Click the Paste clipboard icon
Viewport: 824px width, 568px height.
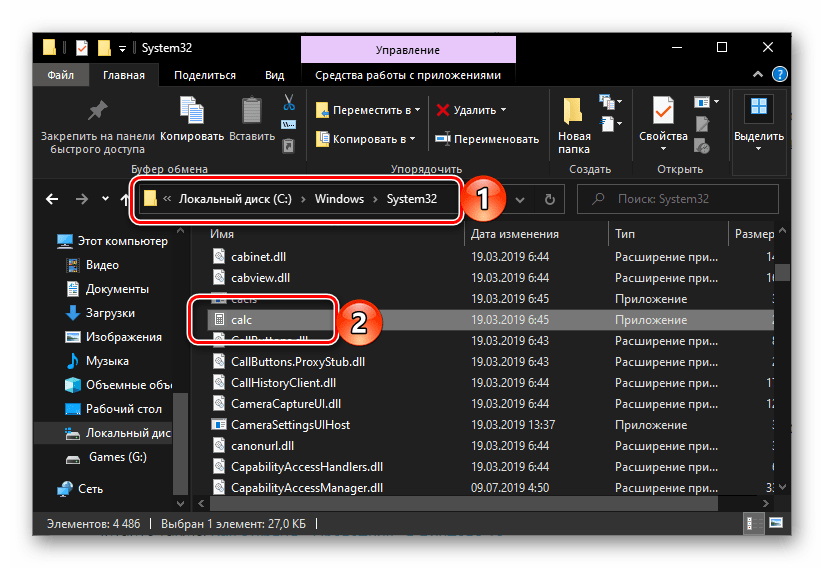tap(251, 110)
